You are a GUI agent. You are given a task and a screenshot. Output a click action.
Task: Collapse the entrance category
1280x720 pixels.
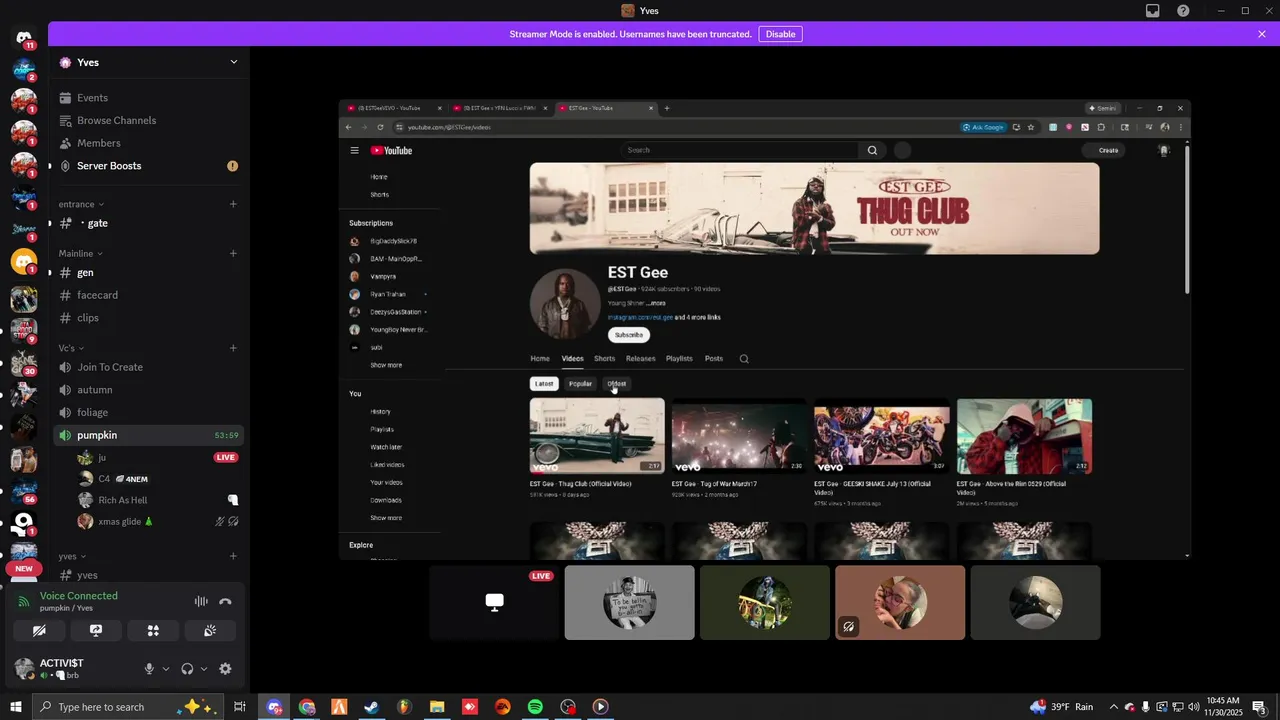click(81, 204)
